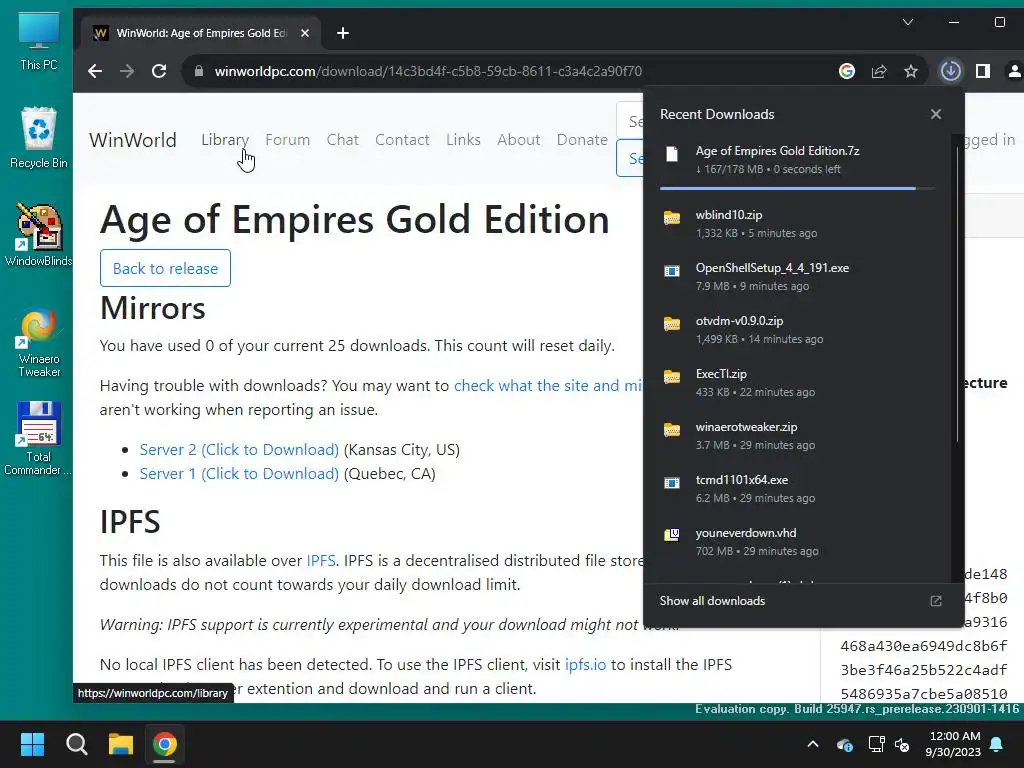
Task: Open the Recycle Bin desktop icon
Action: pyautogui.click(x=39, y=138)
